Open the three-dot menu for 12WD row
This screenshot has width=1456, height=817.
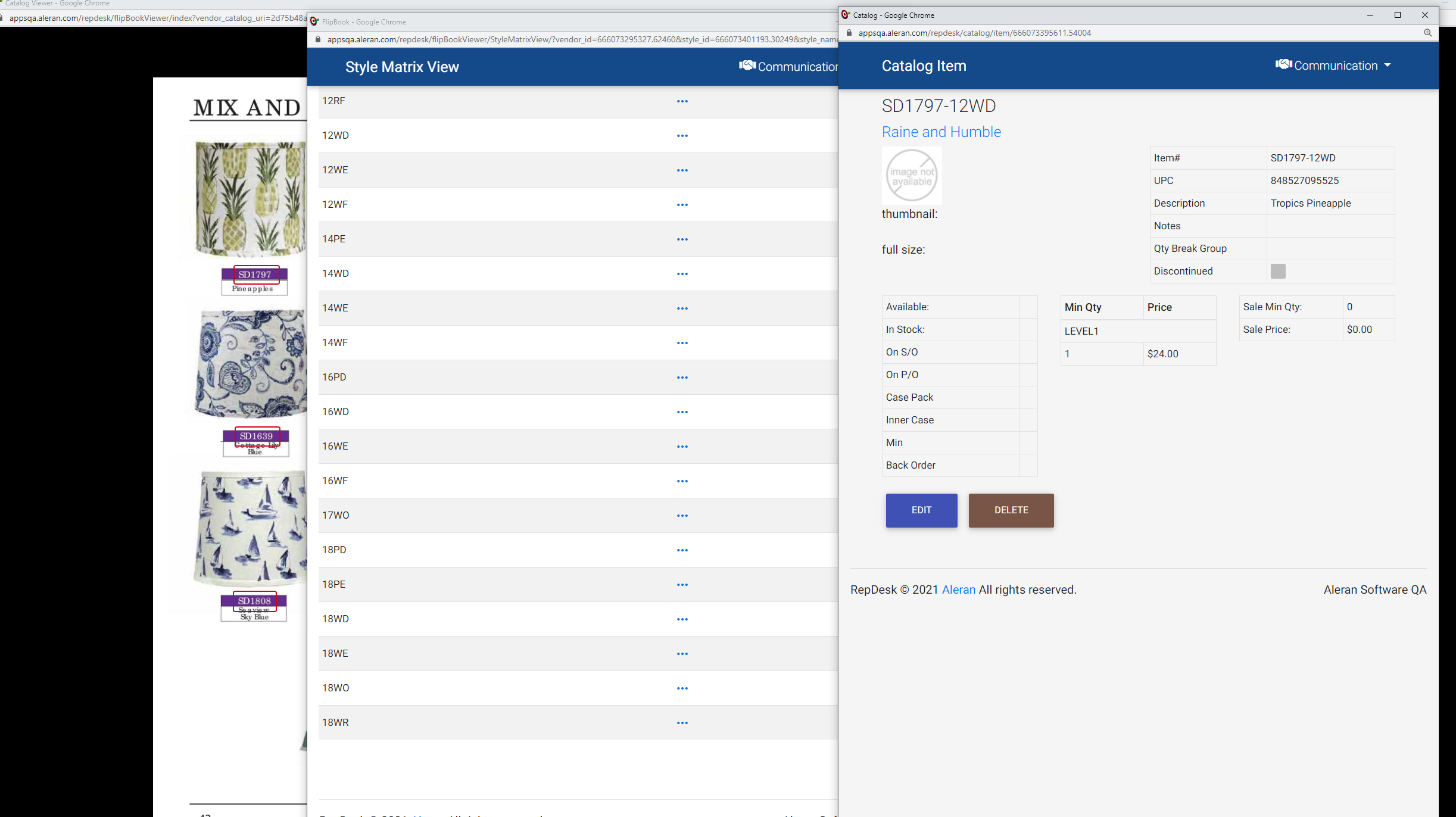pos(682,136)
